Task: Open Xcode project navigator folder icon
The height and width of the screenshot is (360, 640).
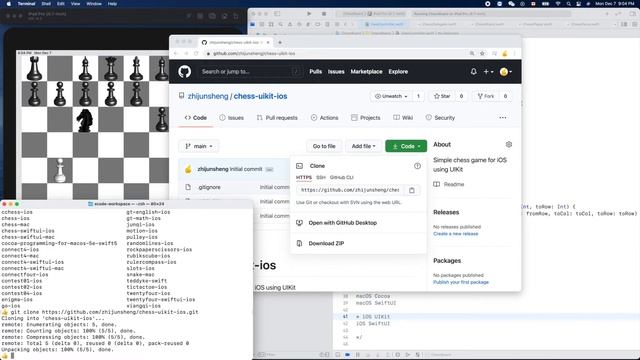Action: 253,24
